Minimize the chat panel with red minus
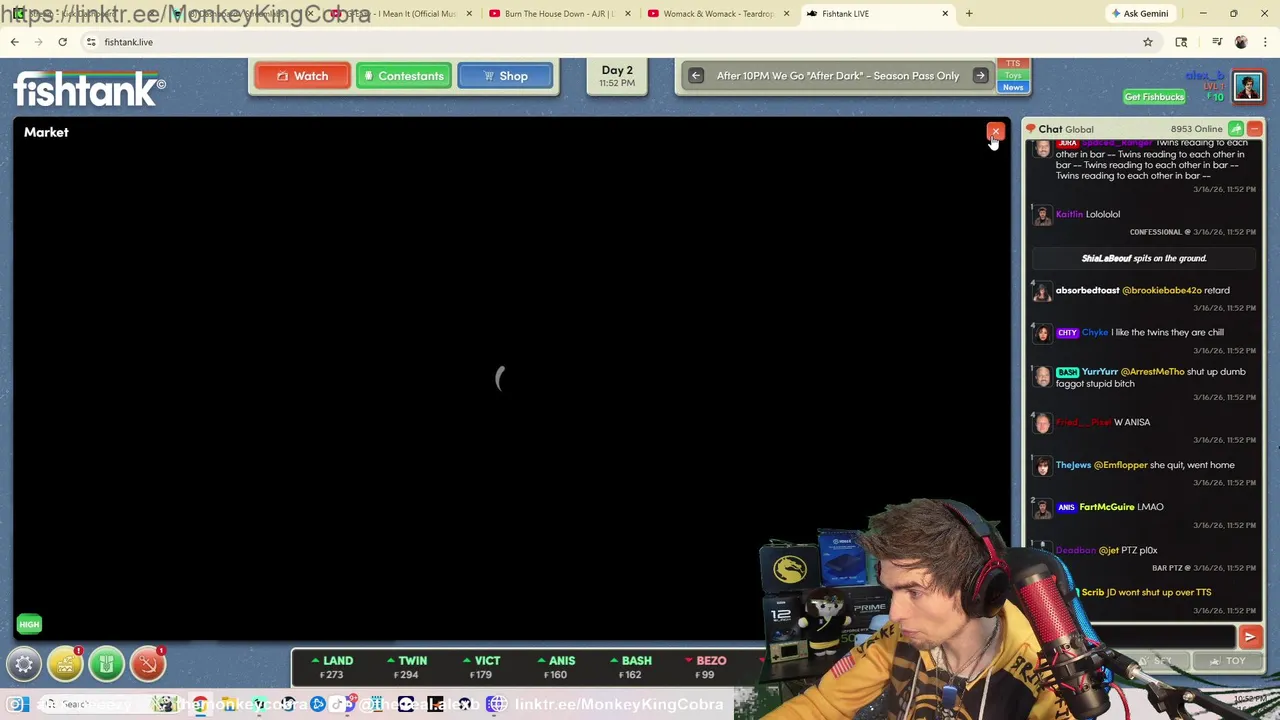Screen dimensions: 1280x720 pyautogui.click(x=1254, y=129)
